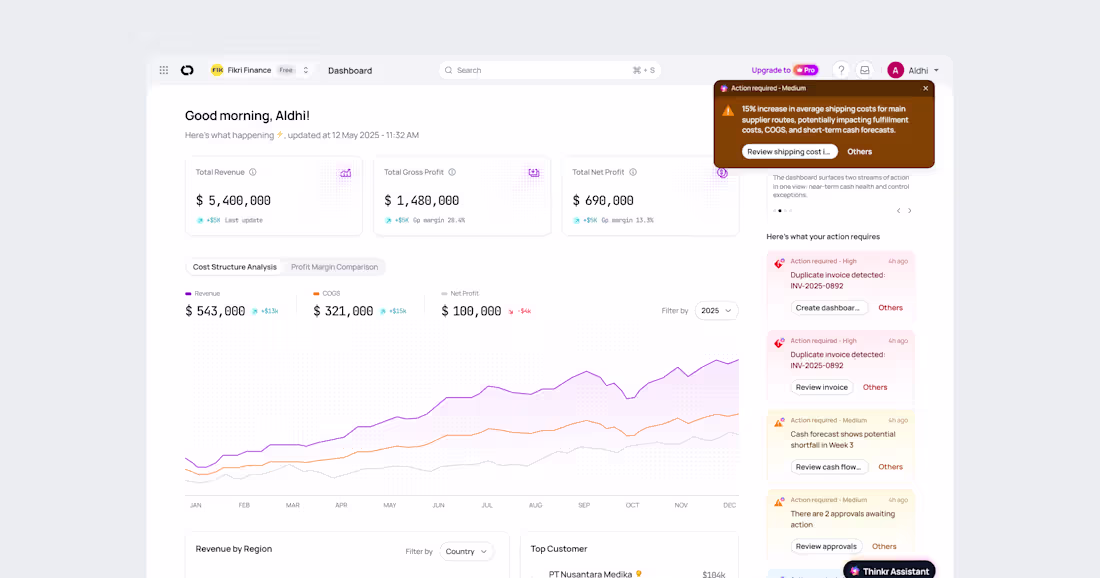This screenshot has height=578, width=1100.
Task: Open the Thinkr Assistant button
Action: click(x=889, y=570)
